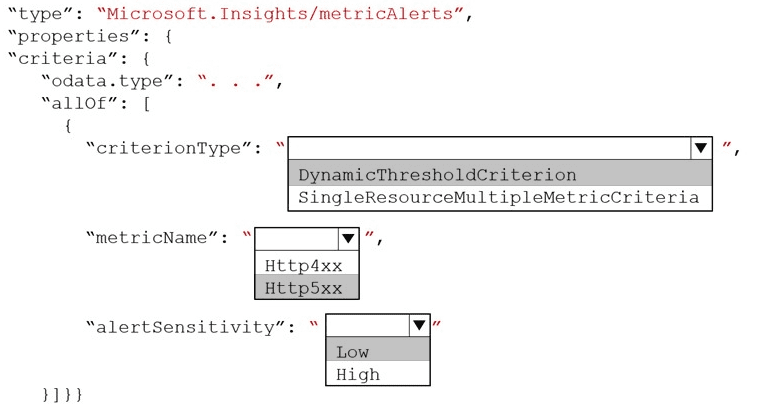Pick the Http5xx metric option

point(307,287)
